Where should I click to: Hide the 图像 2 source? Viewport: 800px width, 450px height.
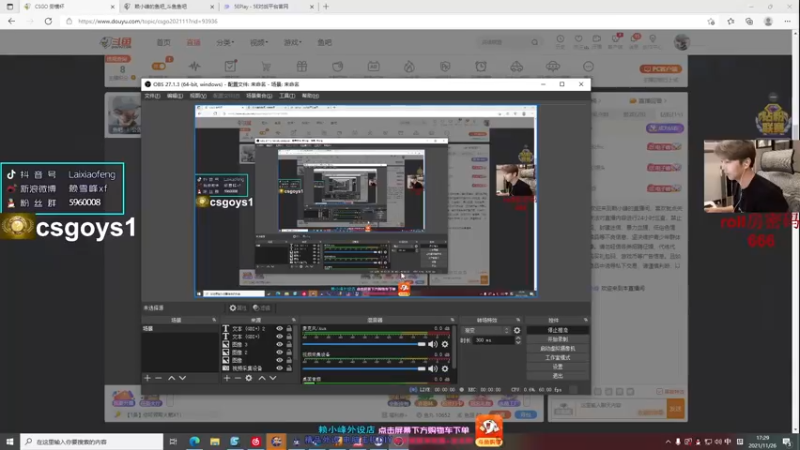(280, 352)
